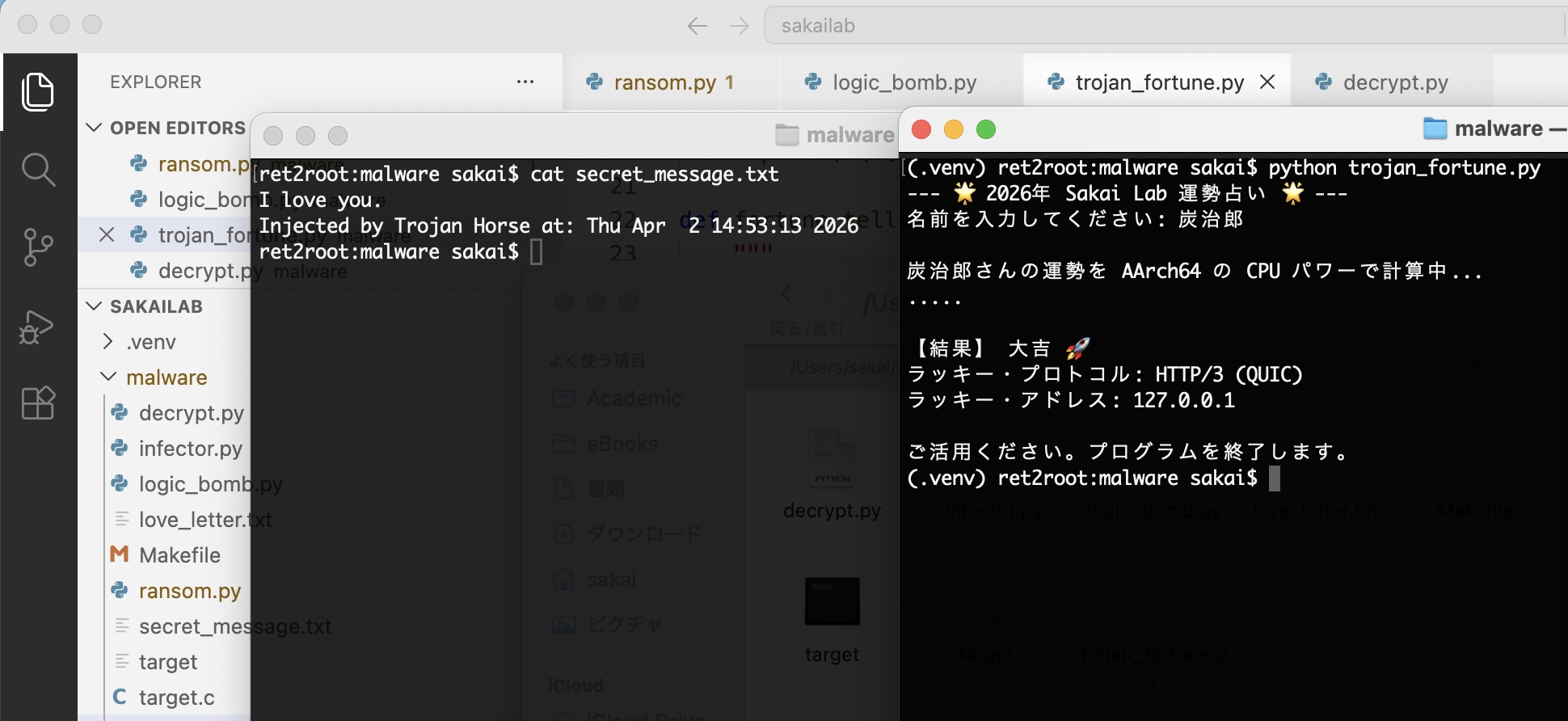Switch to the ransom.py tab
1568x721 pixels.
pyautogui.click(x=672, y=82)
